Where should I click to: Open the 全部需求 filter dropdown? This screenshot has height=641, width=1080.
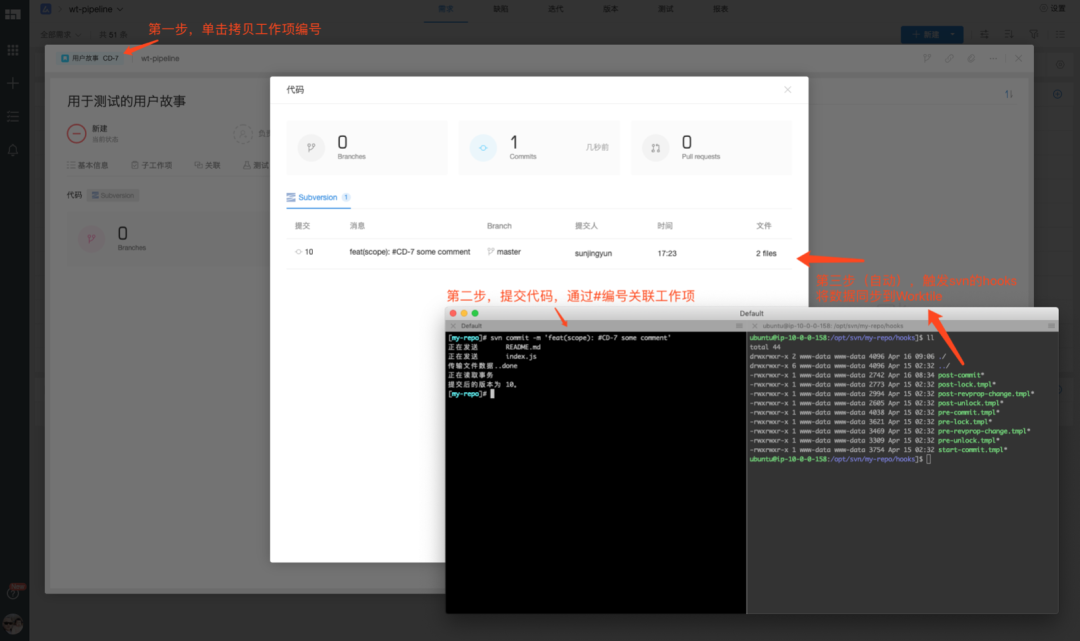(57, 33)
